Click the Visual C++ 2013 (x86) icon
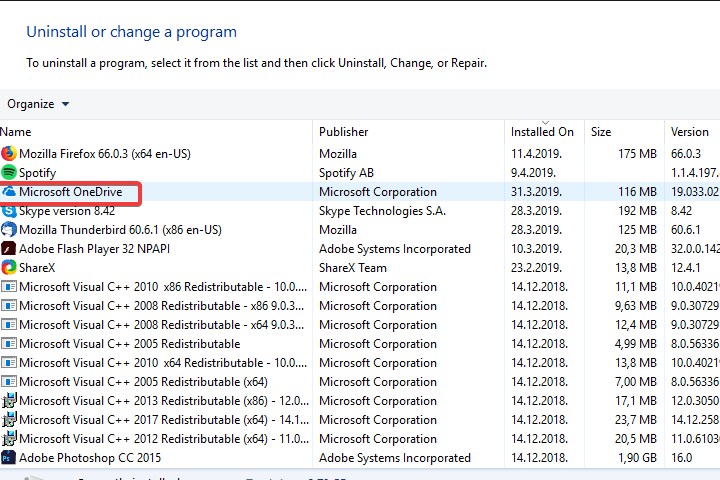The width and height of the screenshot is (720, 480). (x=9, y=401)
